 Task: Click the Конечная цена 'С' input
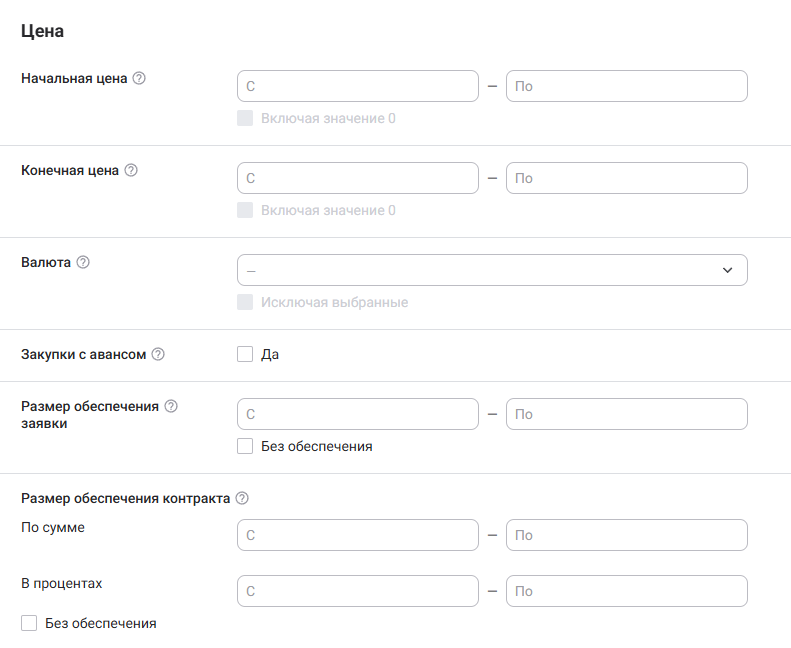coord(358,178)
